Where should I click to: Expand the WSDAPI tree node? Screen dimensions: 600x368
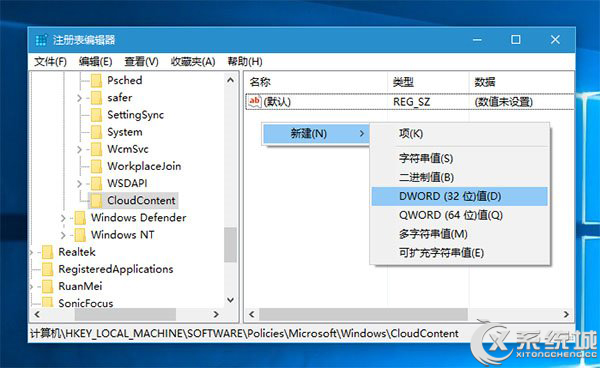point(79,184)
